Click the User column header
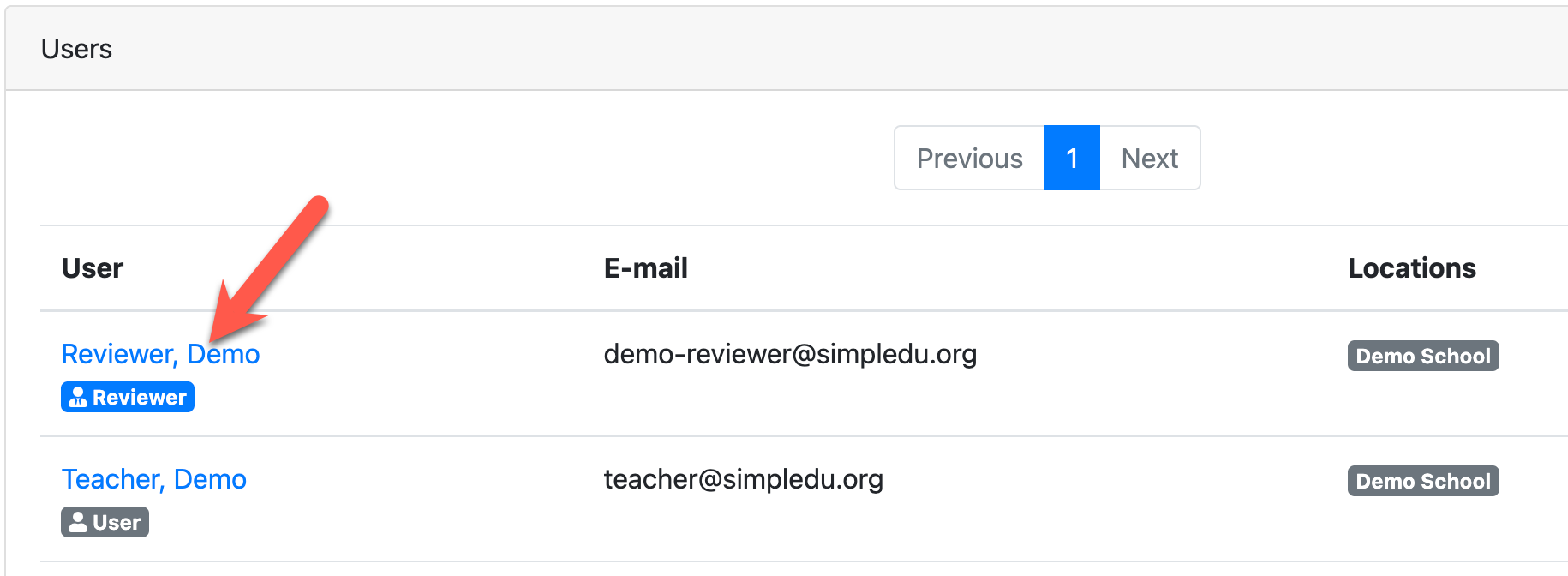 93,268
